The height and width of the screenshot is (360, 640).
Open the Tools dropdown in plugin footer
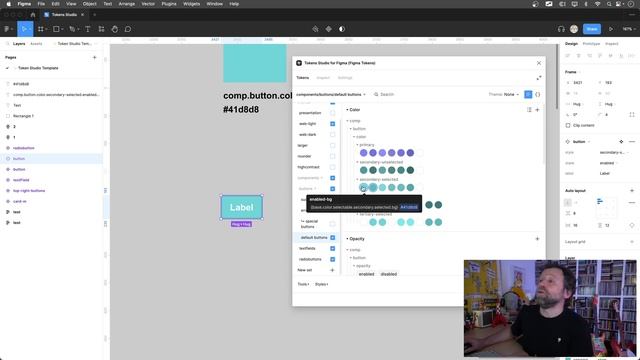303,284
